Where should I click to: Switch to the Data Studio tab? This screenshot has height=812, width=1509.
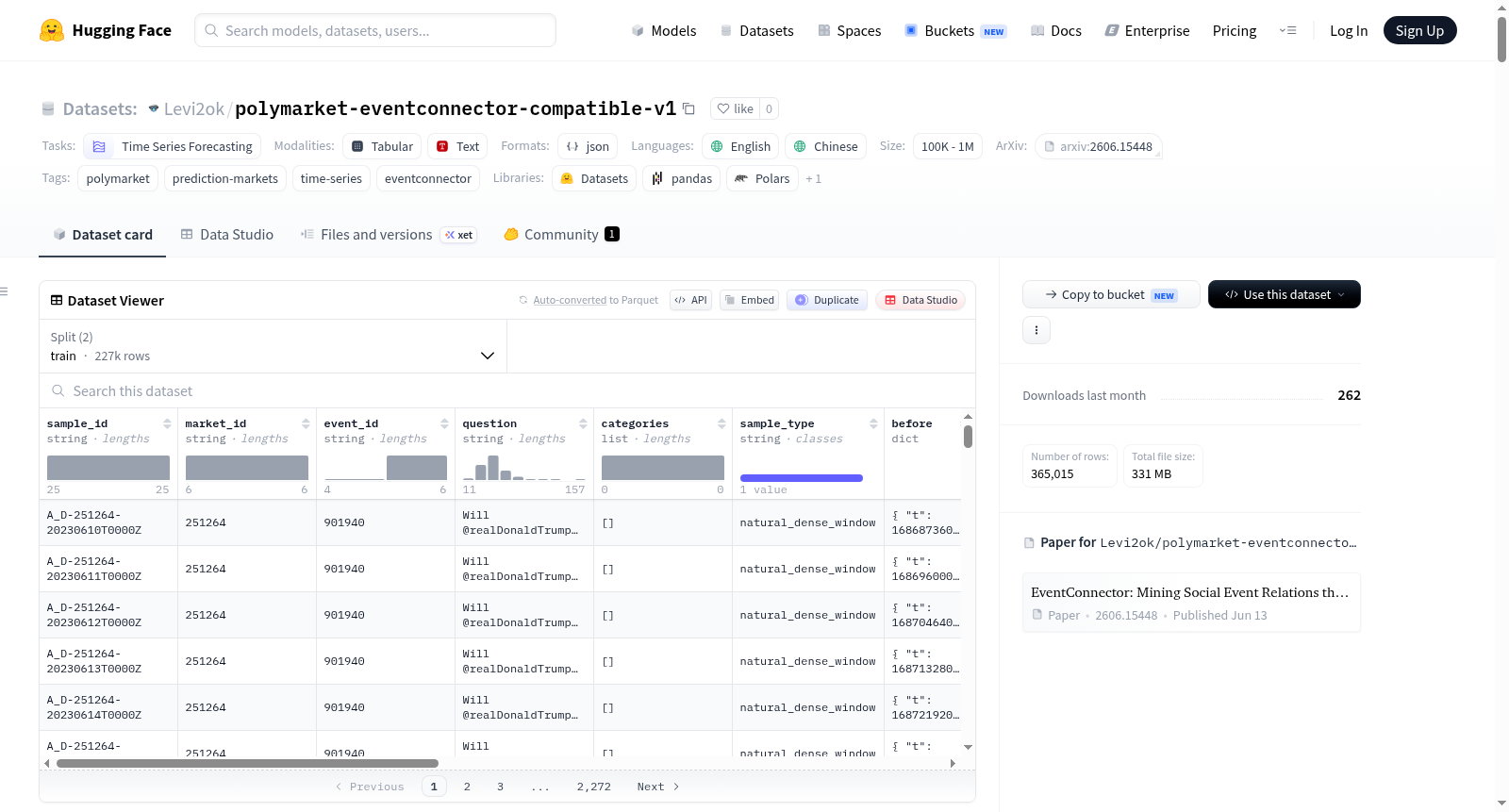click(x=226, y=235)
